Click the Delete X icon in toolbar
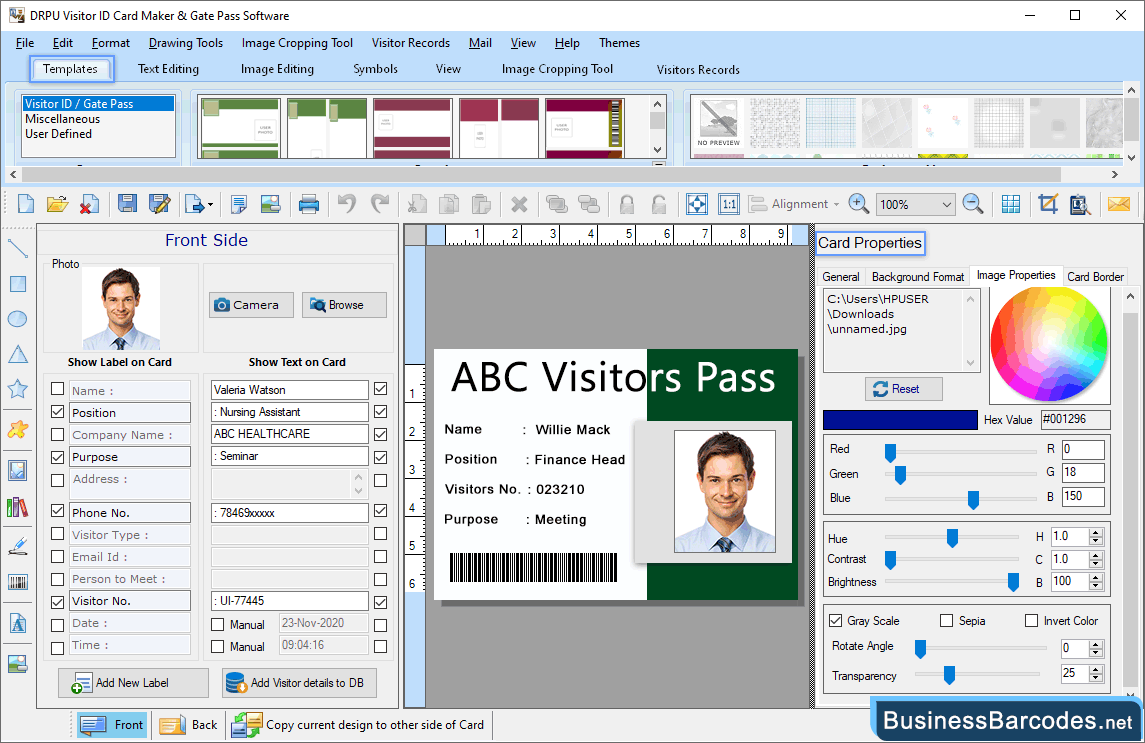This screenshot has height=743, width=1145. (519, 205)
